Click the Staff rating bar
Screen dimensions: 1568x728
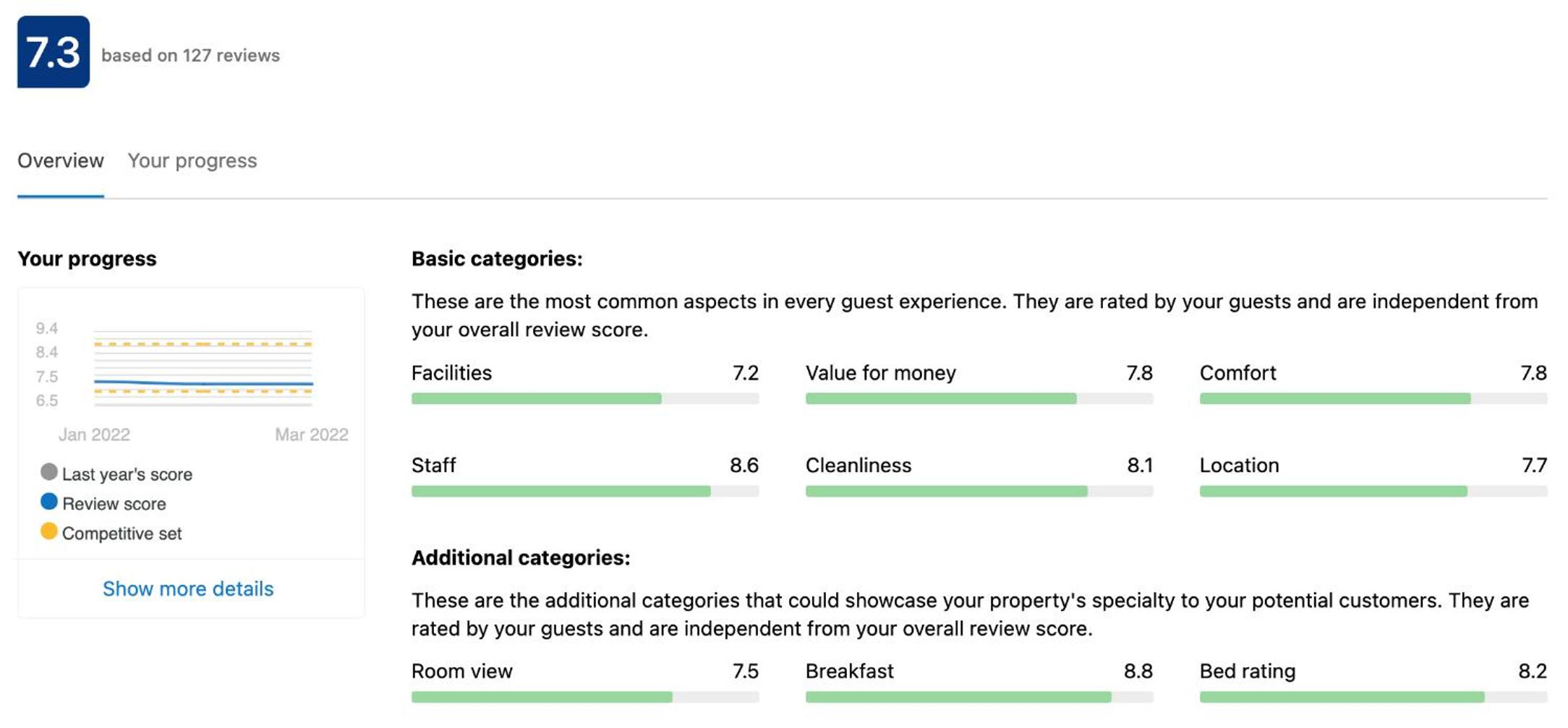584,491
